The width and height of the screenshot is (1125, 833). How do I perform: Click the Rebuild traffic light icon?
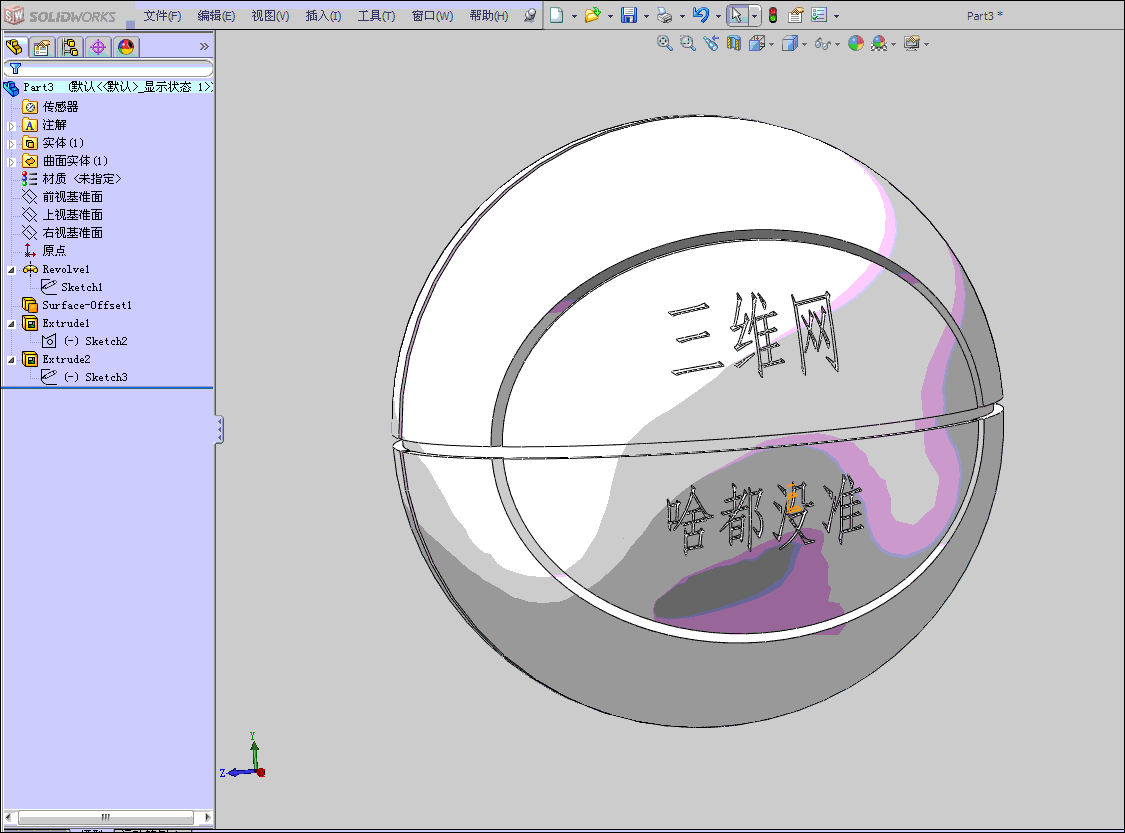click(x=773, y=15)
